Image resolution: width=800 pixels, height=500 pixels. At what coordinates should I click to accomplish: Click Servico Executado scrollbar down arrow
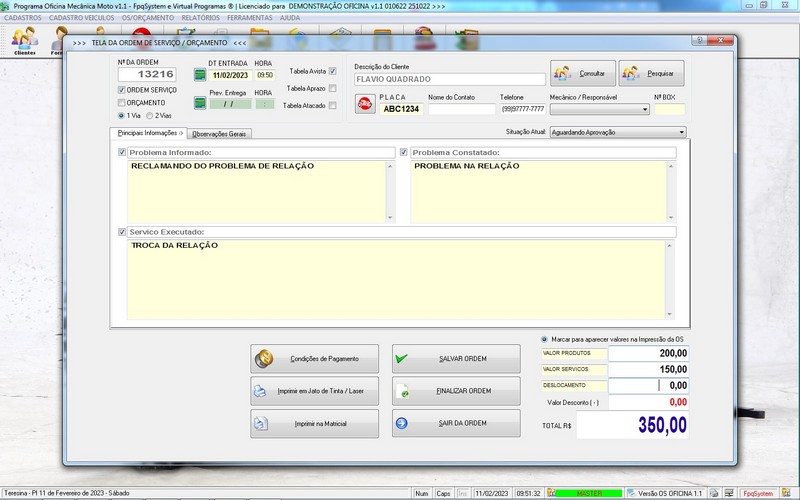[x=669, y=314]
